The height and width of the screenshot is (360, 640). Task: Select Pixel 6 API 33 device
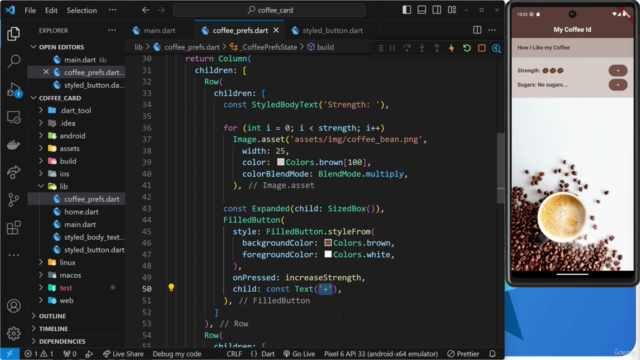point(381,353)
